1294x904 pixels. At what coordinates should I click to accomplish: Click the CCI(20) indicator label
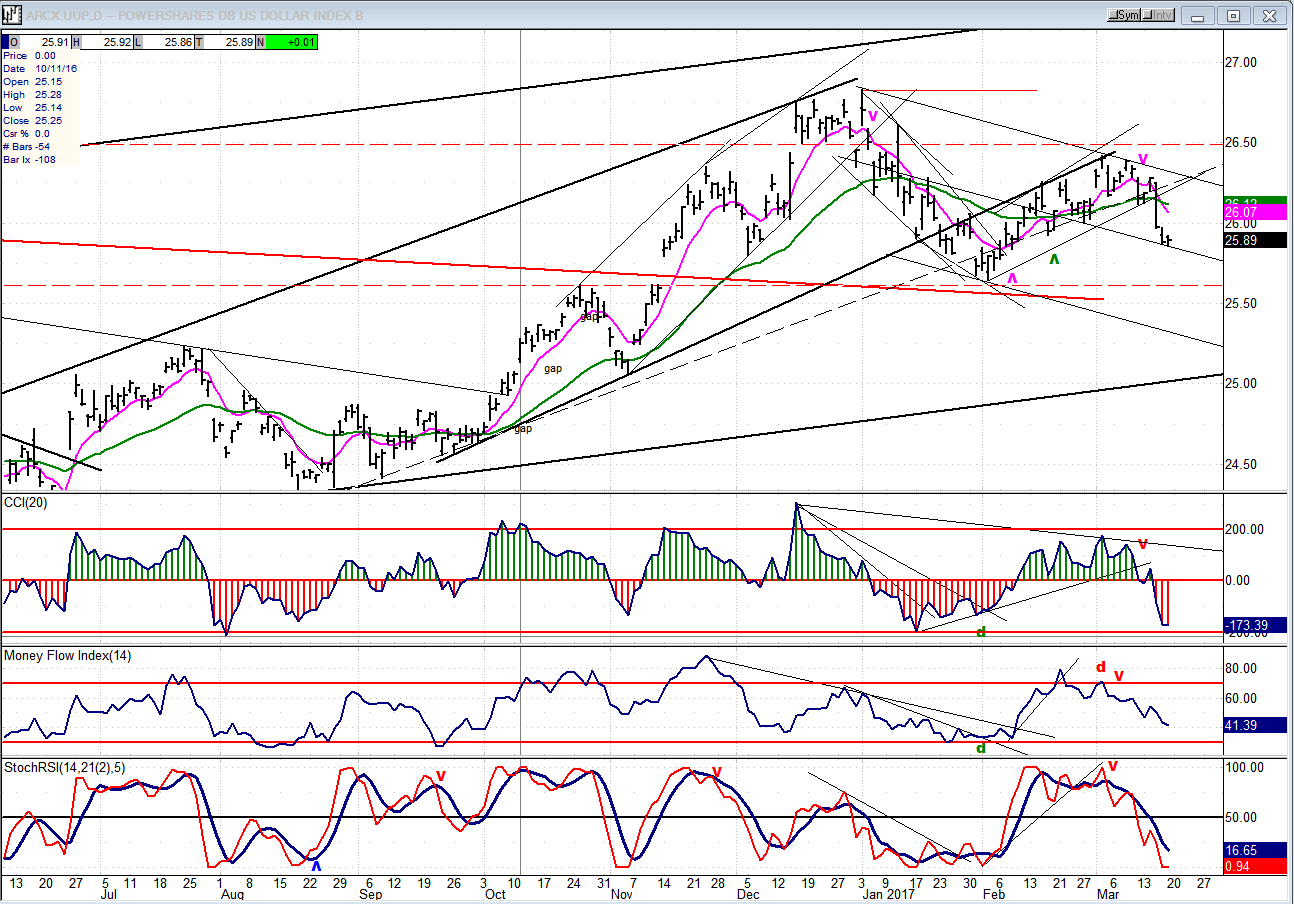[26, 502]
